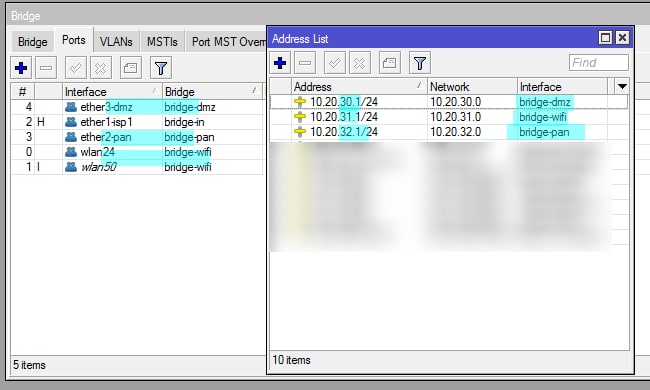The image size is (650, 390).
Task: Disable selected address with X icon
Action: click(x=359, y=63)
